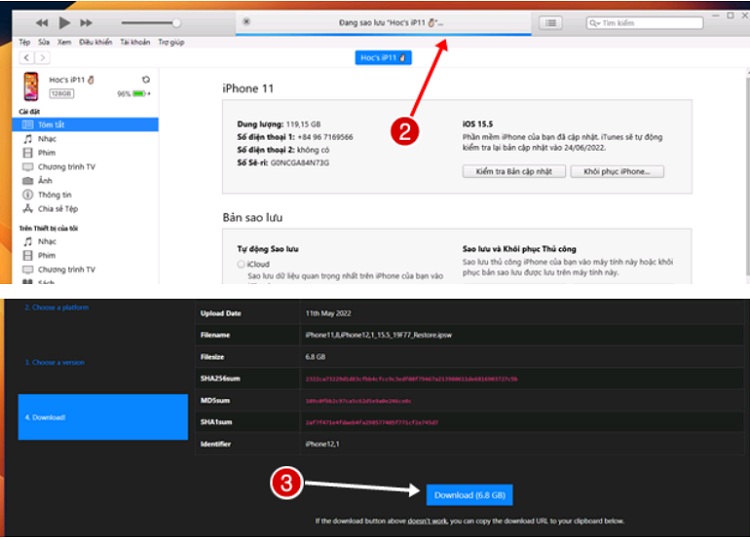Click the phone number +84 96 7169566
750x540 pixels.
(325, 137)
